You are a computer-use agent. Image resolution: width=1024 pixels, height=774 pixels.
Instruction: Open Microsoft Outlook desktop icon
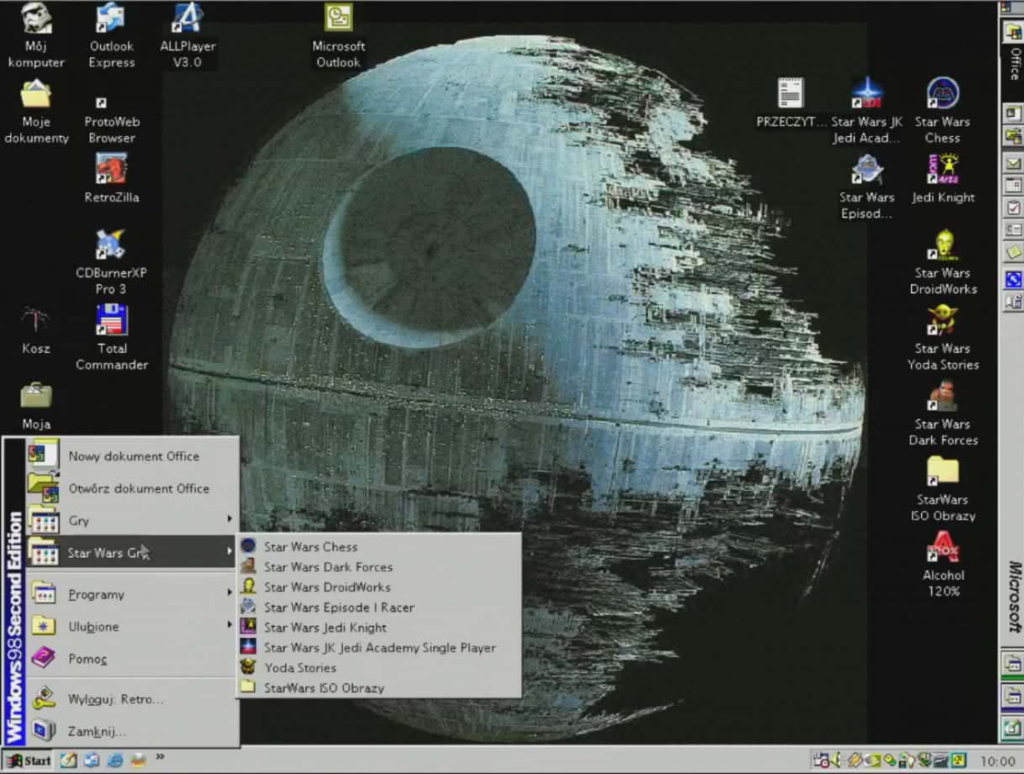338,36
